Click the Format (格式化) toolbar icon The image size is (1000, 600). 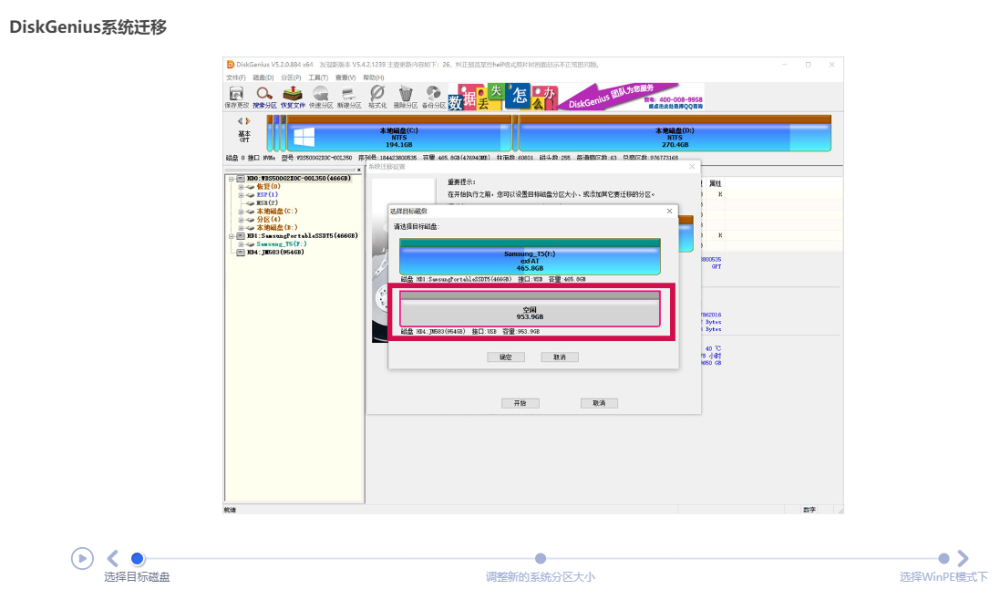point(377,97)
